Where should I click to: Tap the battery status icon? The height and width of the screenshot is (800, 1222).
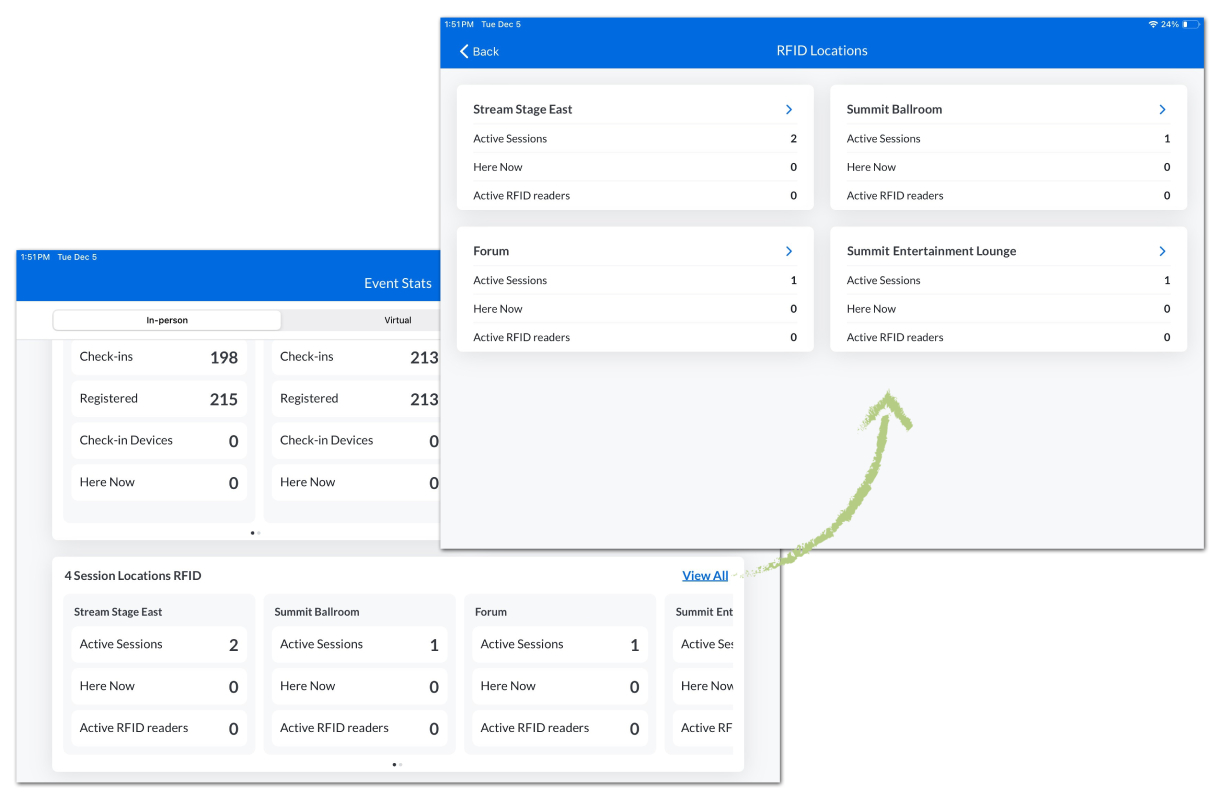point(1192,24)
